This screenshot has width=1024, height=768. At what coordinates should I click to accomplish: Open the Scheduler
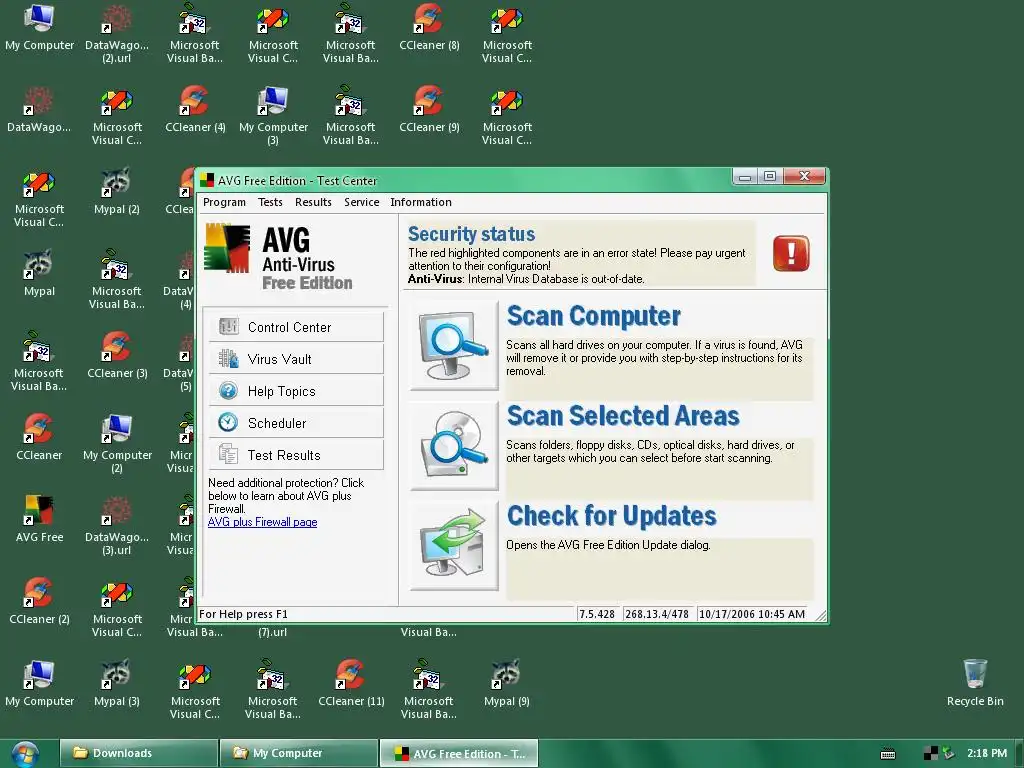tap(296, 423)
